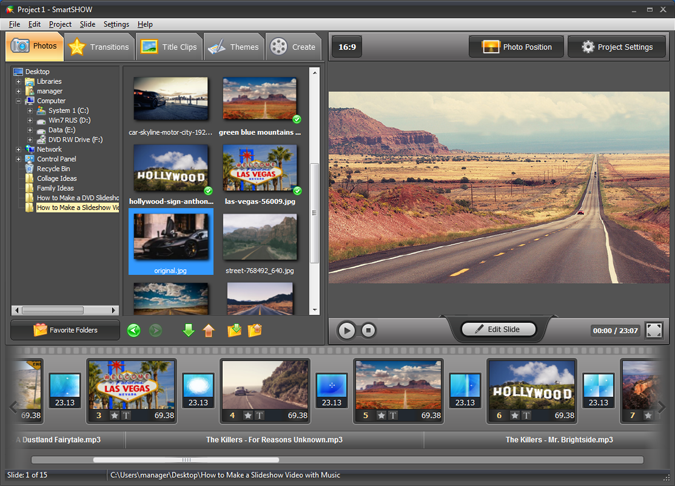The height and width of the screenshot is (486, 675).
Task: Click the star icon on slide 3
Action: click(114, 415)
